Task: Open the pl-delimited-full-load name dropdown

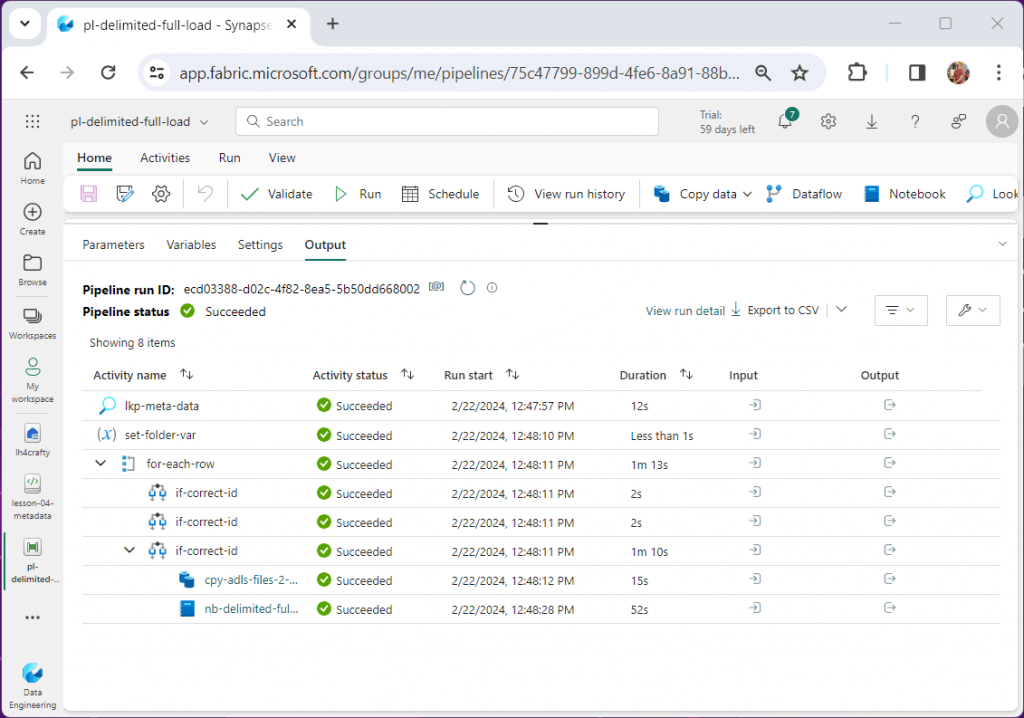Action: (x=205, y=120)
